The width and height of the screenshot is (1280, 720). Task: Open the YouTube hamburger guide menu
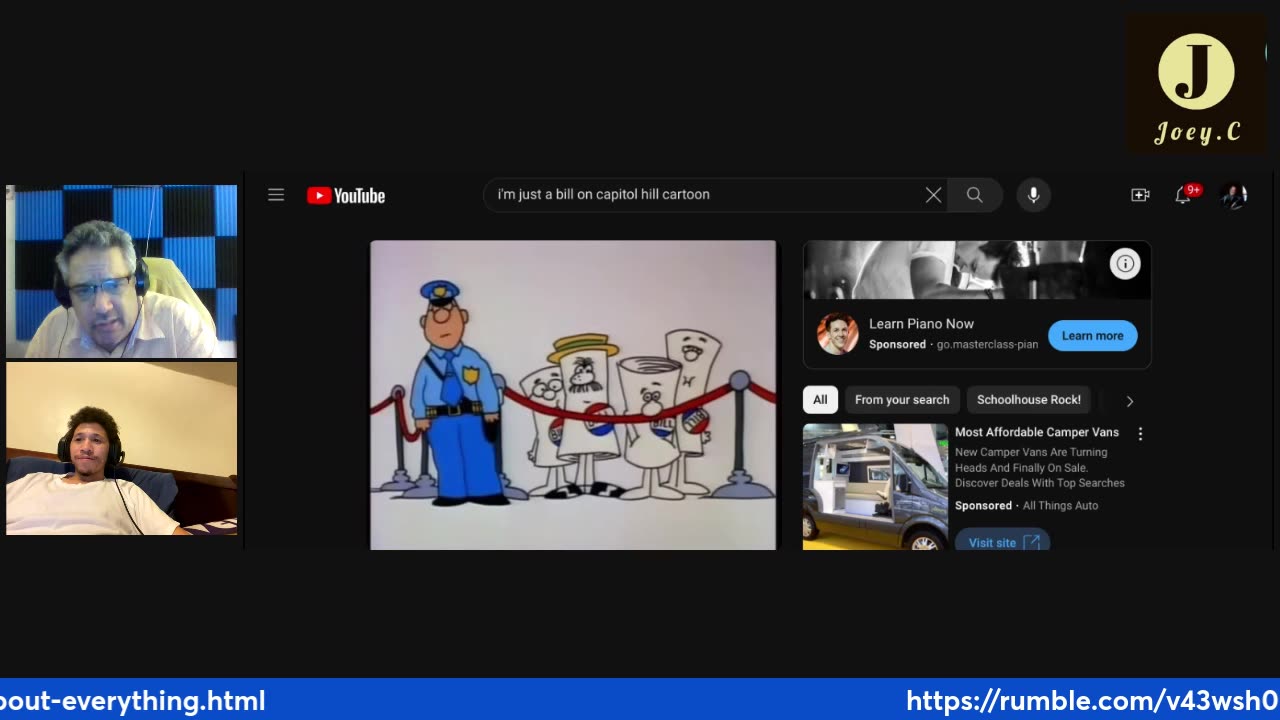pyautogui.click(x=276, y=195)
